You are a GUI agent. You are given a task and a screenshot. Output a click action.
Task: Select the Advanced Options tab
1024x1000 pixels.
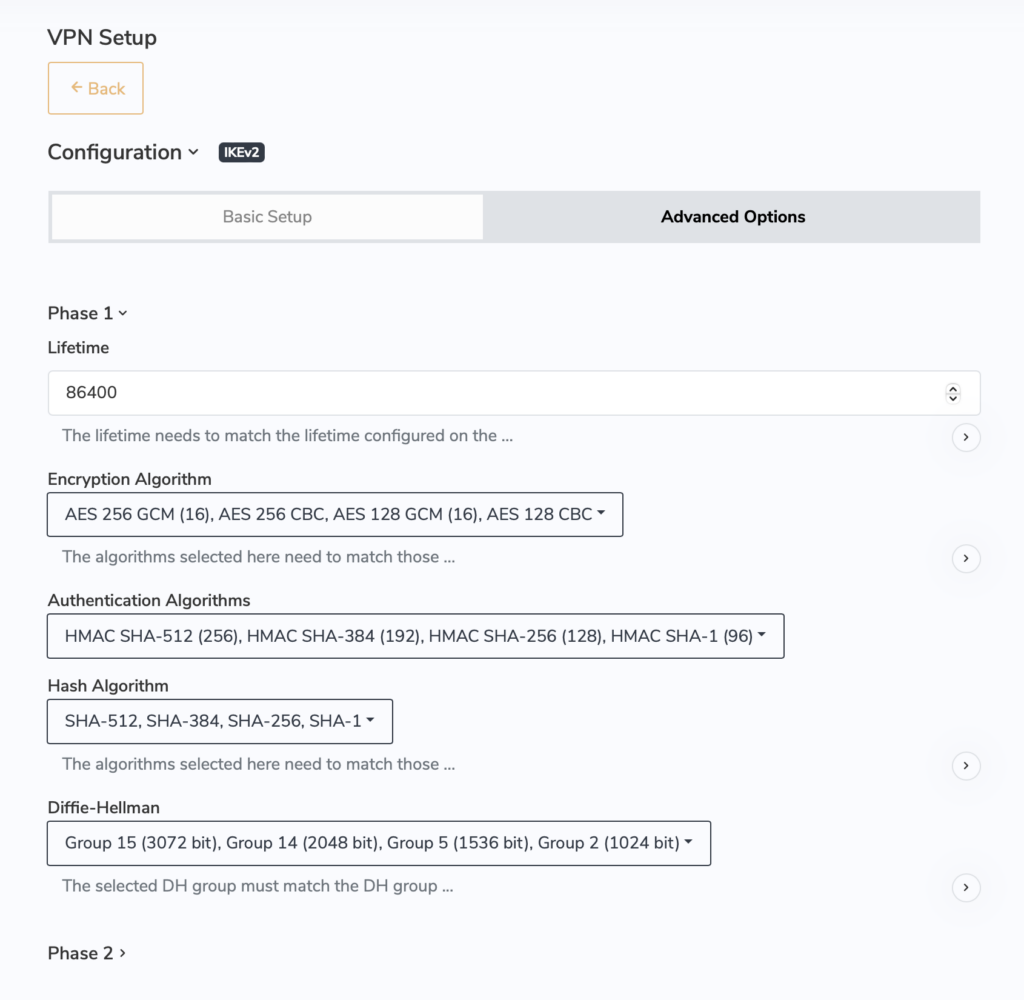[x=732, y=216]
